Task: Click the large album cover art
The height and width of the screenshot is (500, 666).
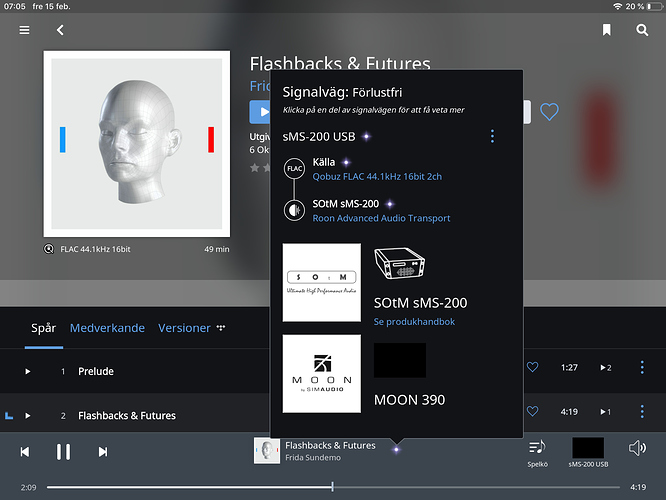Action: [137, 144]
